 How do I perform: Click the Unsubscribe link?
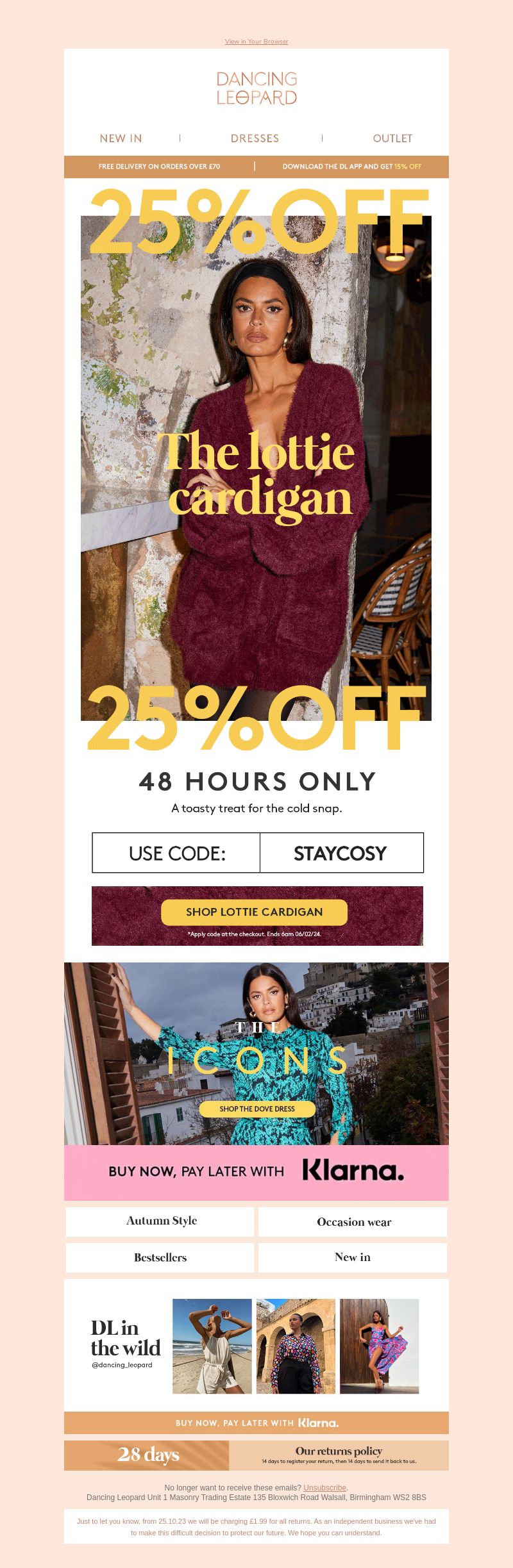coord(324,1487)
